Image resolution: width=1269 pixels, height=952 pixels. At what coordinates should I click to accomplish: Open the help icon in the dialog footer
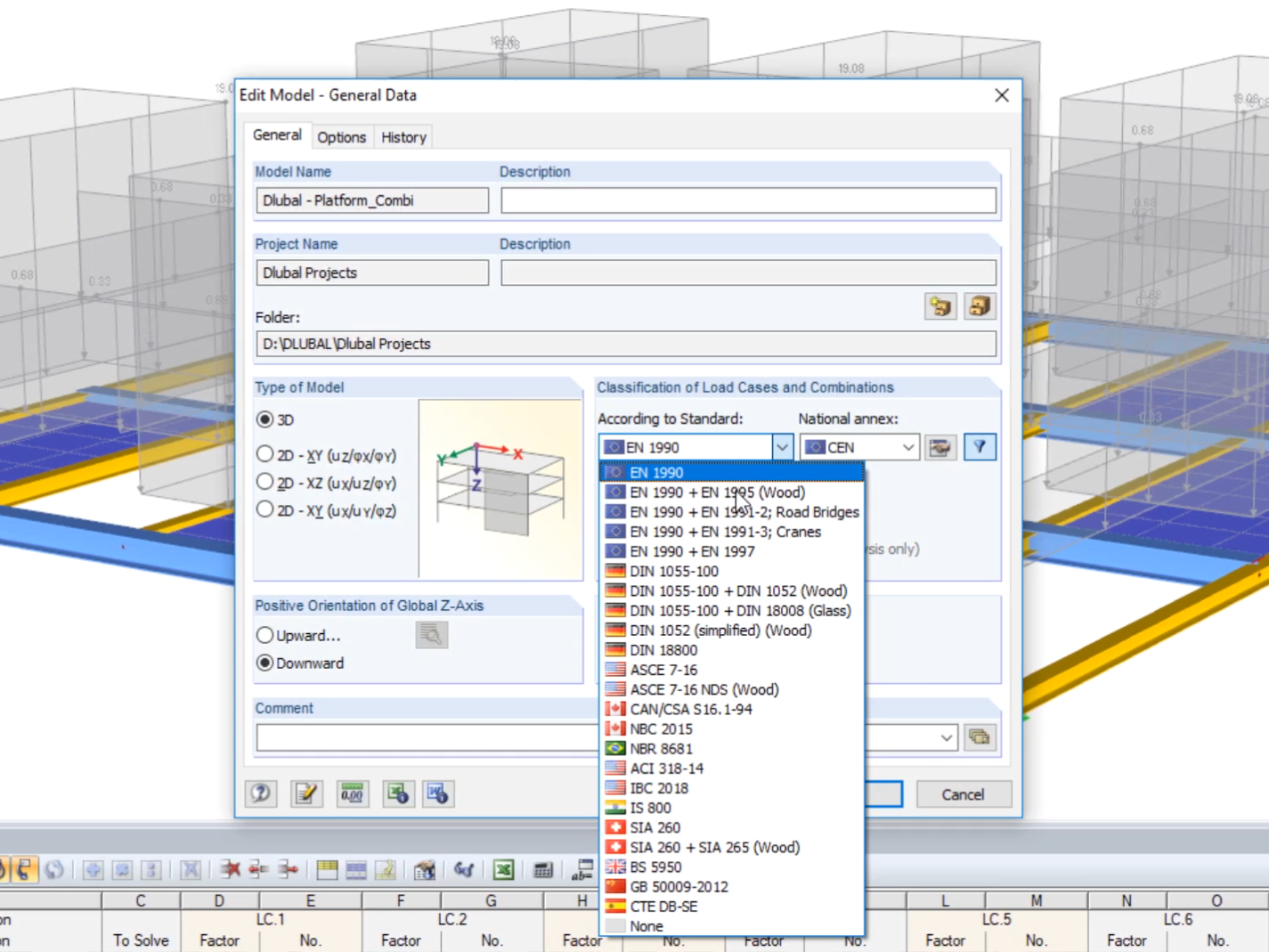point(261,793)
